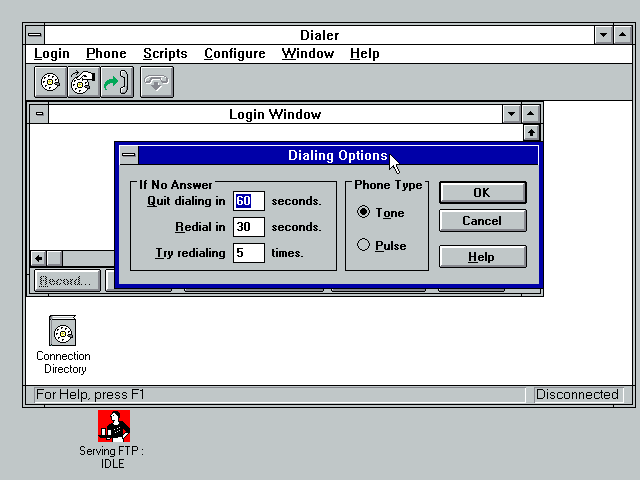Open the Configure menu

235,53
